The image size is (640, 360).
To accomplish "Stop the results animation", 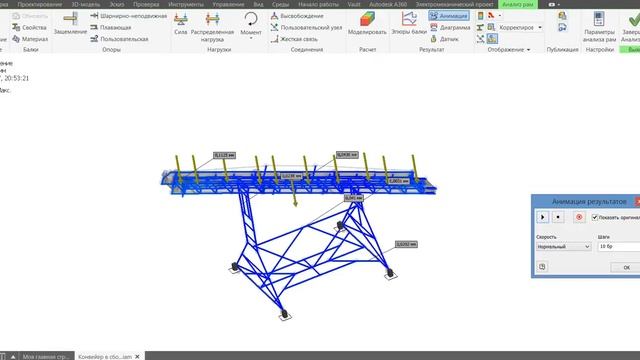I will [558, 217].
